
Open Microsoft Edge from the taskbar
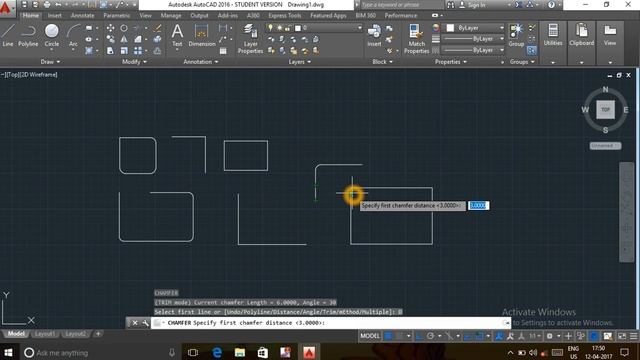[x=217, y=352]
